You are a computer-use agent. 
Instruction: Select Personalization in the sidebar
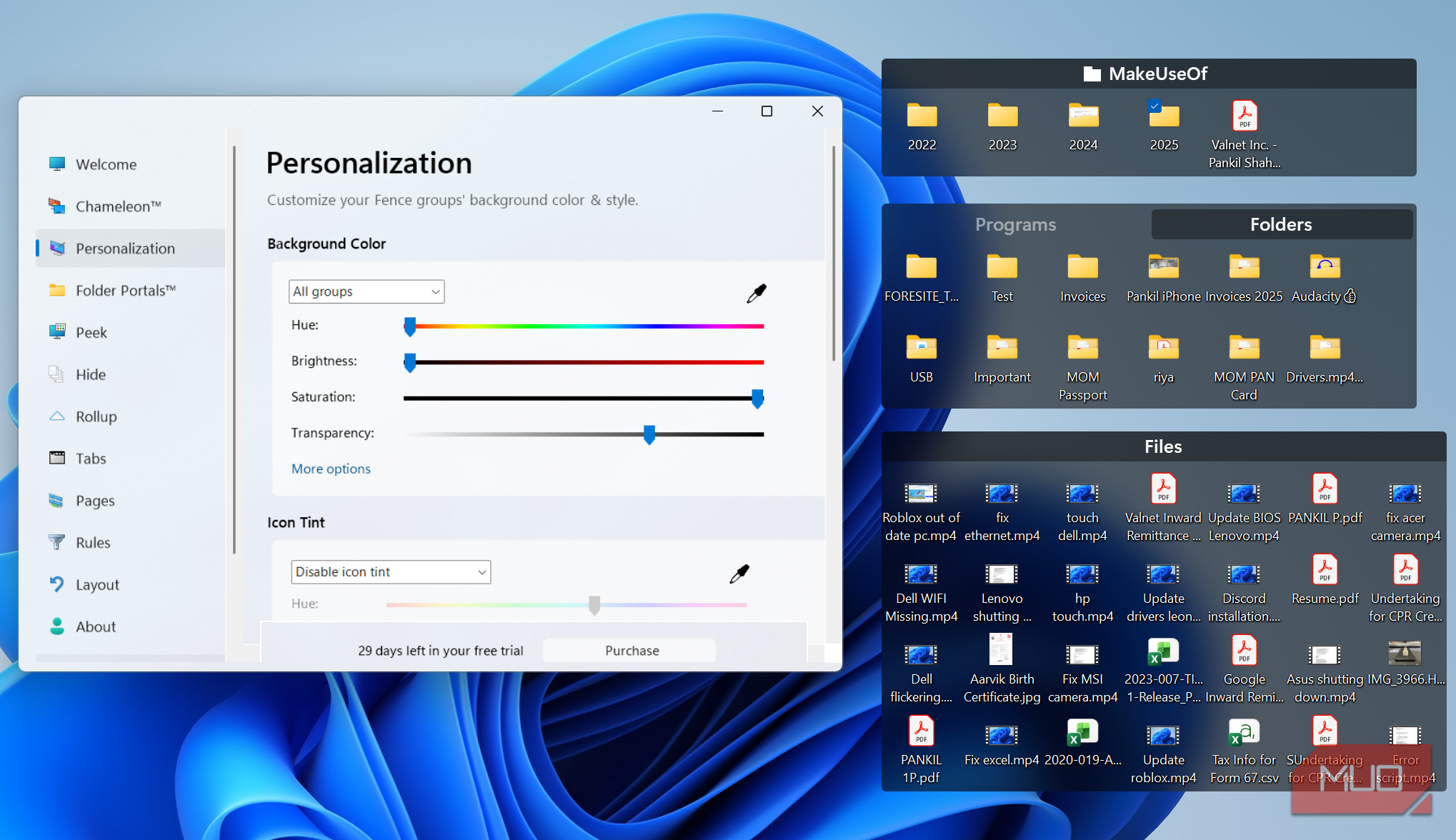click(131, 249)
